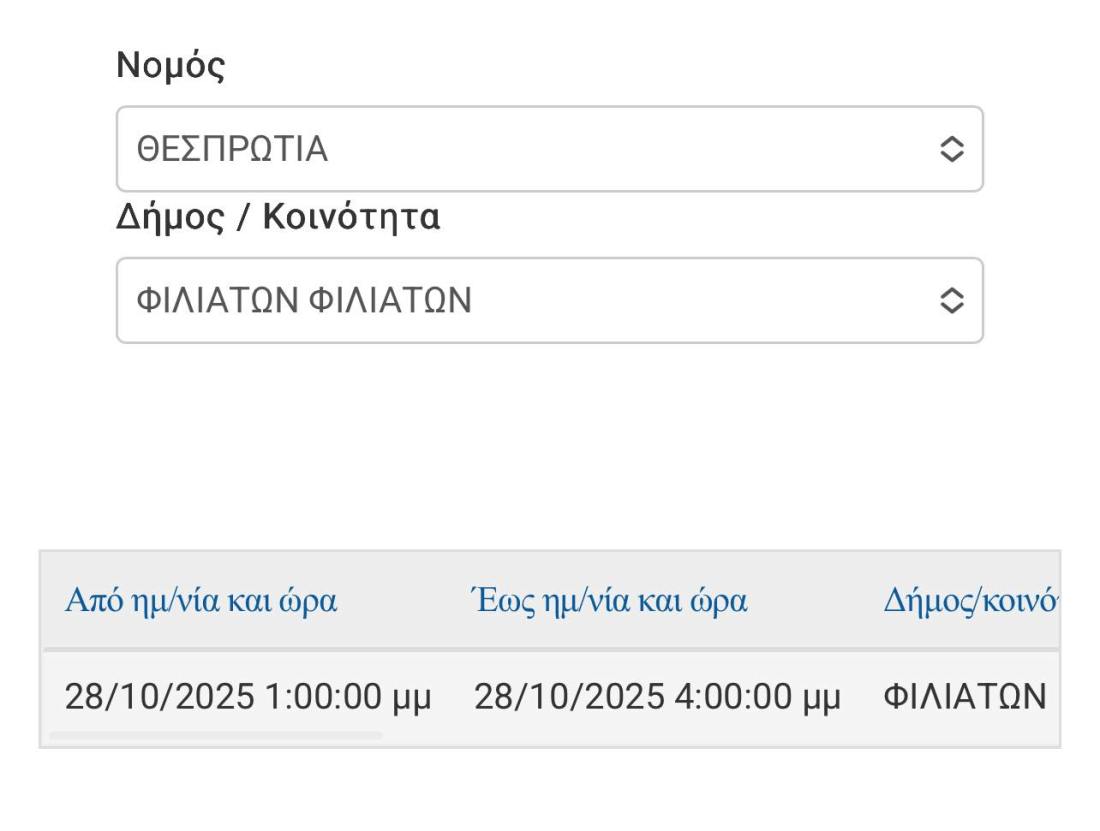Sort by Από ημ/νία και ώρα column
This screenshot has height=831, width=1100.
[x=201, y=602]
